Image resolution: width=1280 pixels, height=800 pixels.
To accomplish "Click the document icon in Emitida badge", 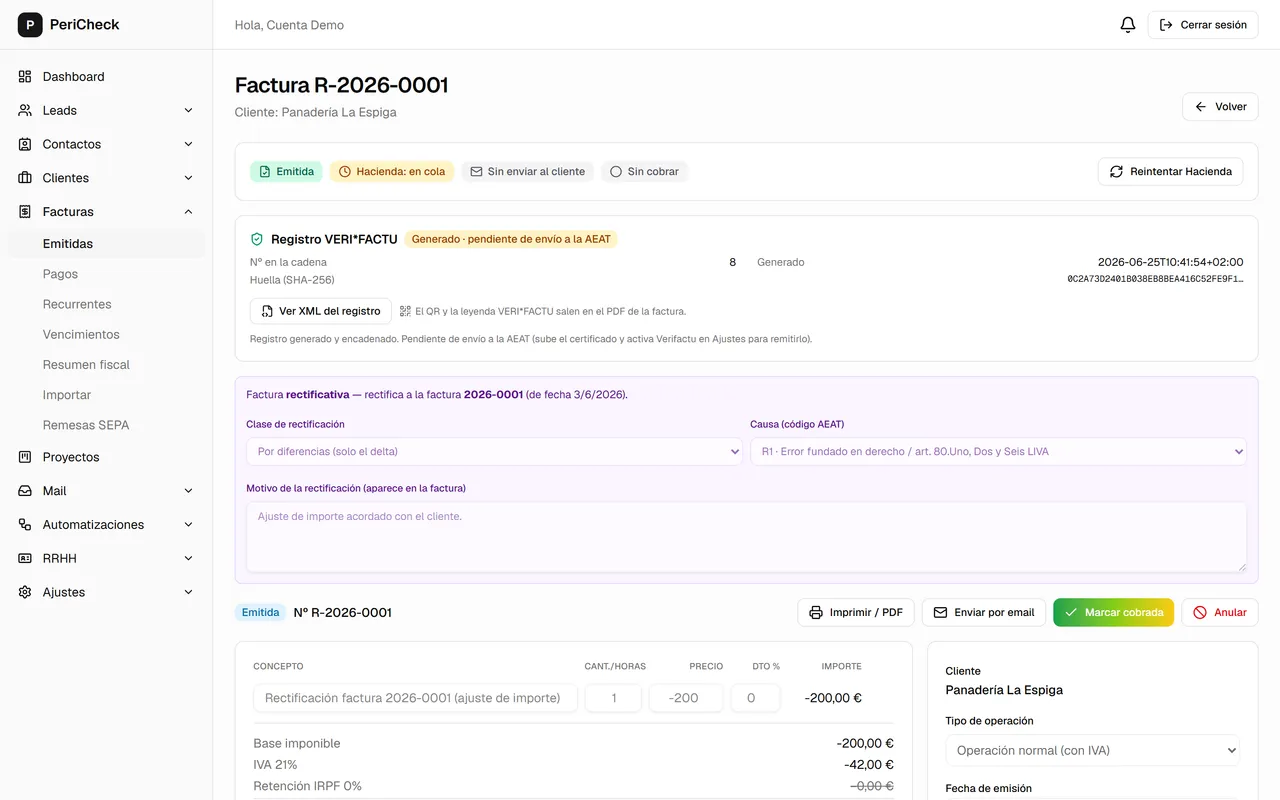I will 265,172.
